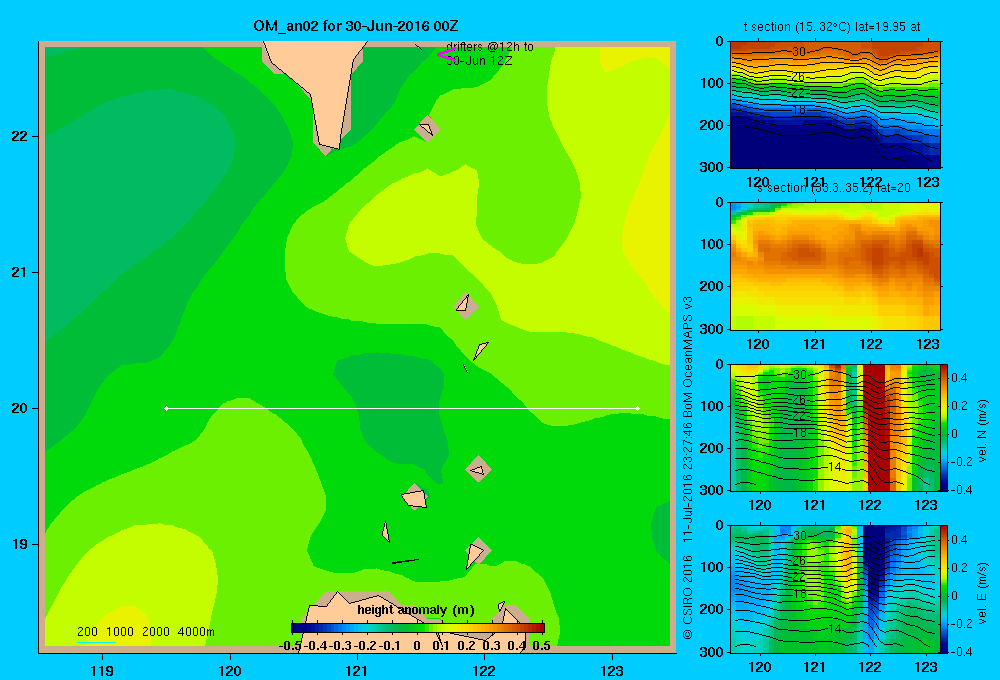This screenshot has height=680, width=1000.
Task: Click the 100 depth label on salinity section
Action: coord(714,244)
